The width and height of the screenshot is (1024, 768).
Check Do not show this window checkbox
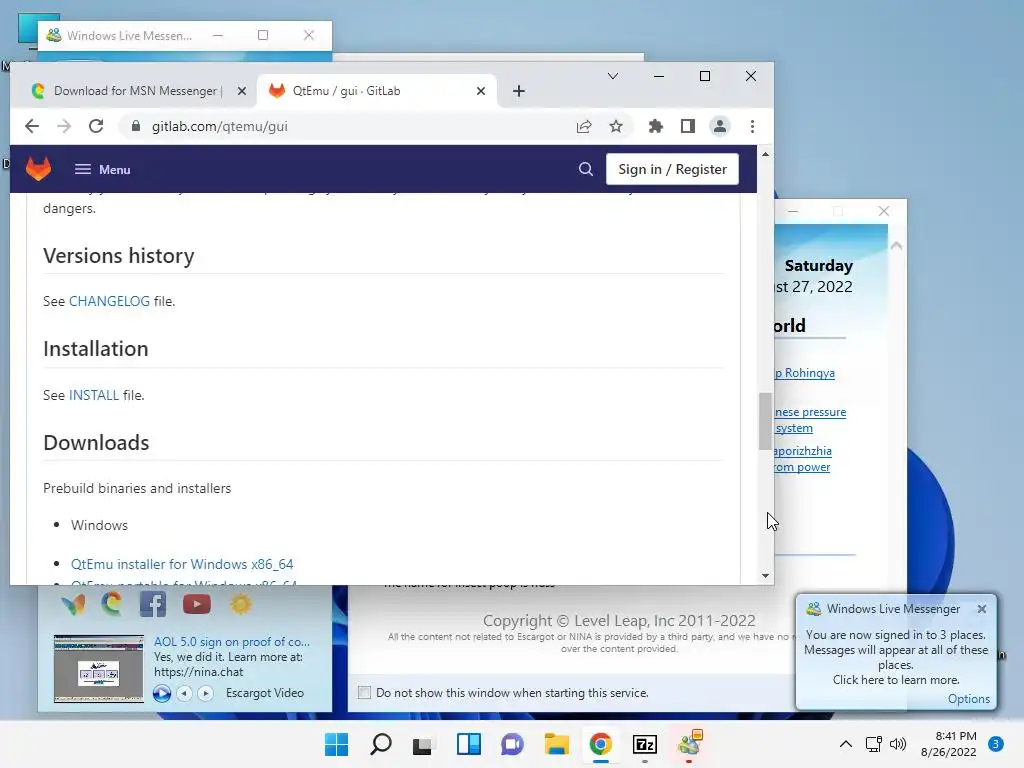(364, 692)
